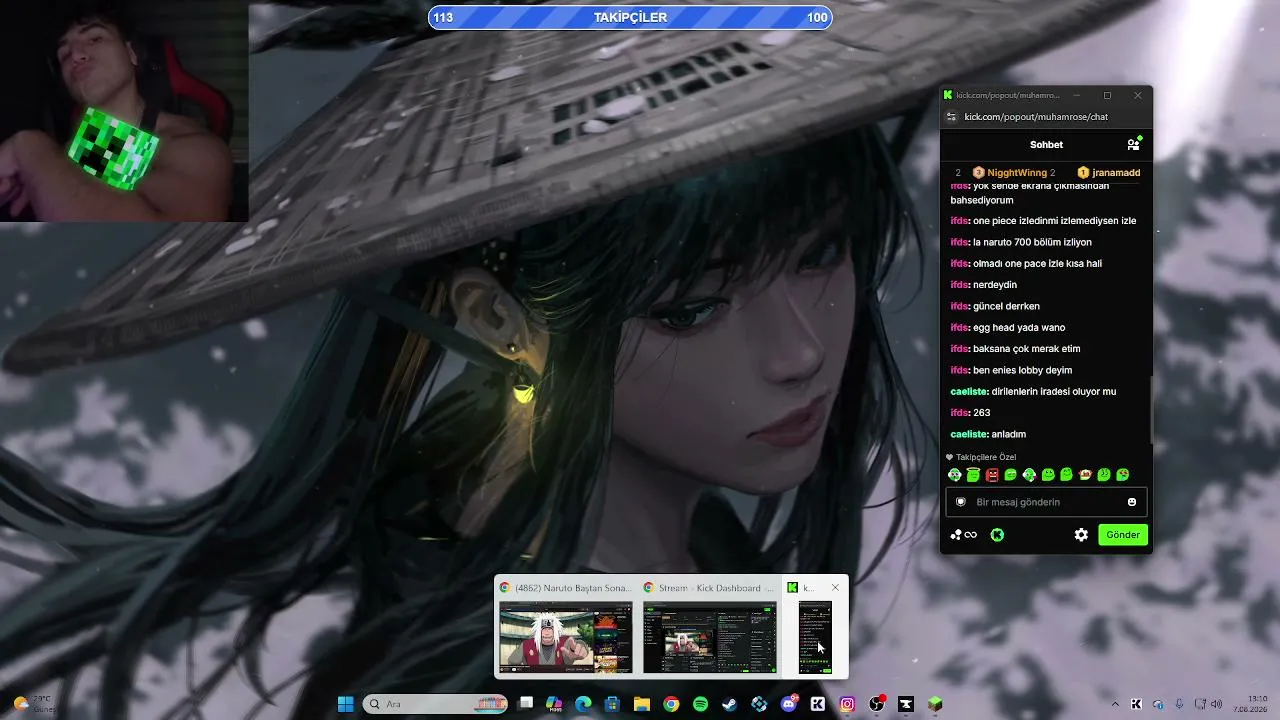
Task: Click username caeliste on the 'anladım' message
Action: [968, 434]
